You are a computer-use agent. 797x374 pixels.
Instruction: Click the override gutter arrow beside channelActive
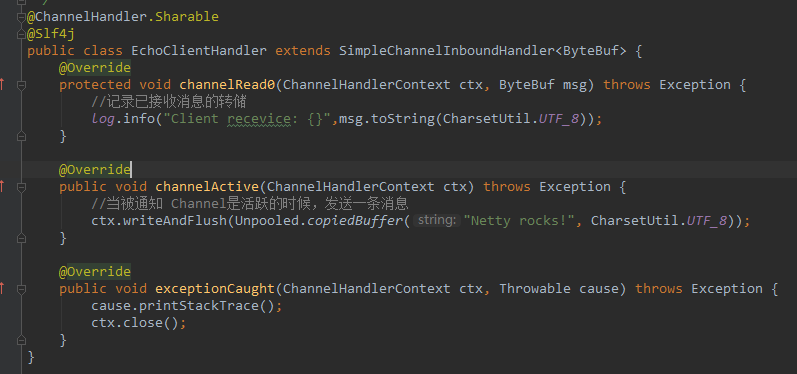(2, 187)
